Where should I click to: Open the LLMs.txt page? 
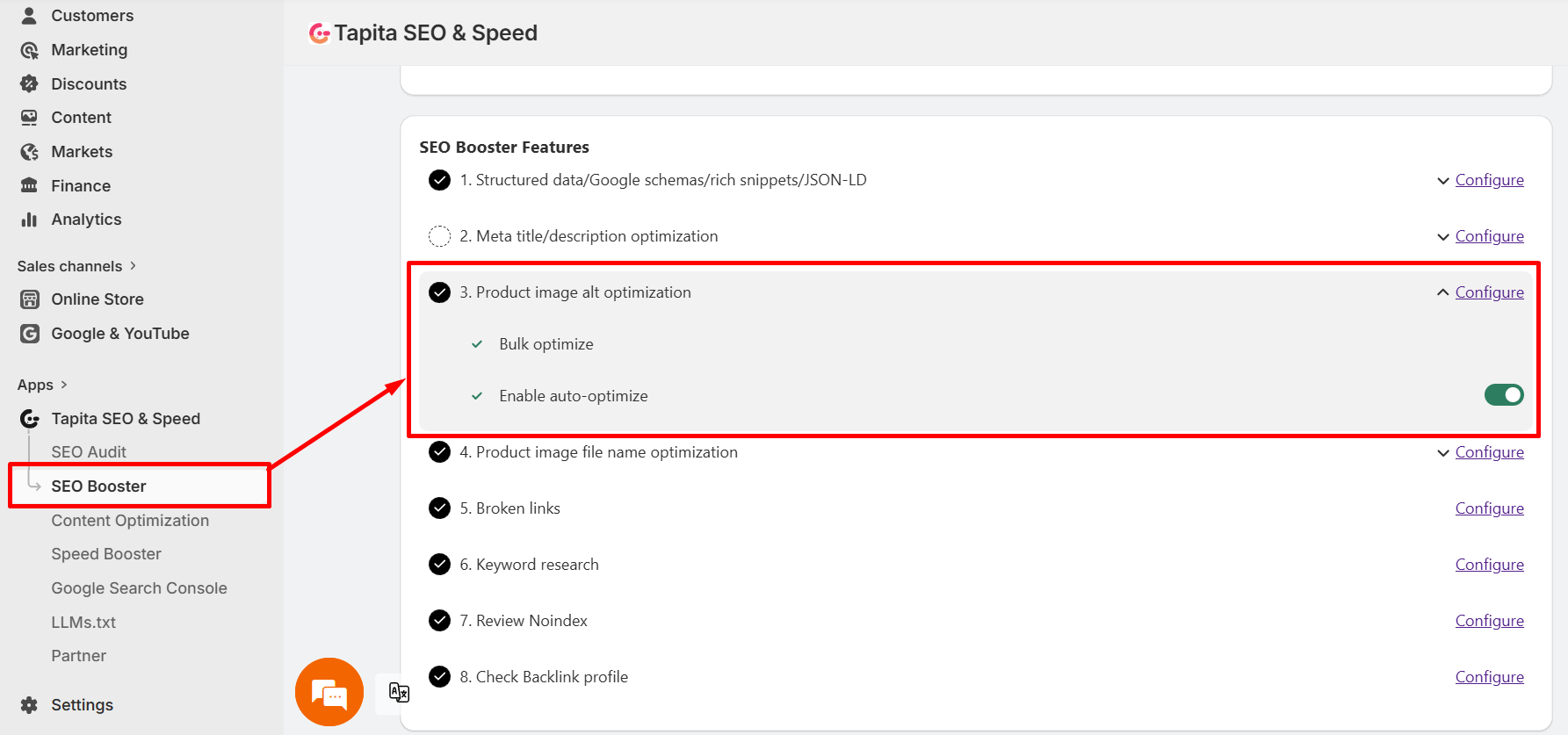point(83,622)
